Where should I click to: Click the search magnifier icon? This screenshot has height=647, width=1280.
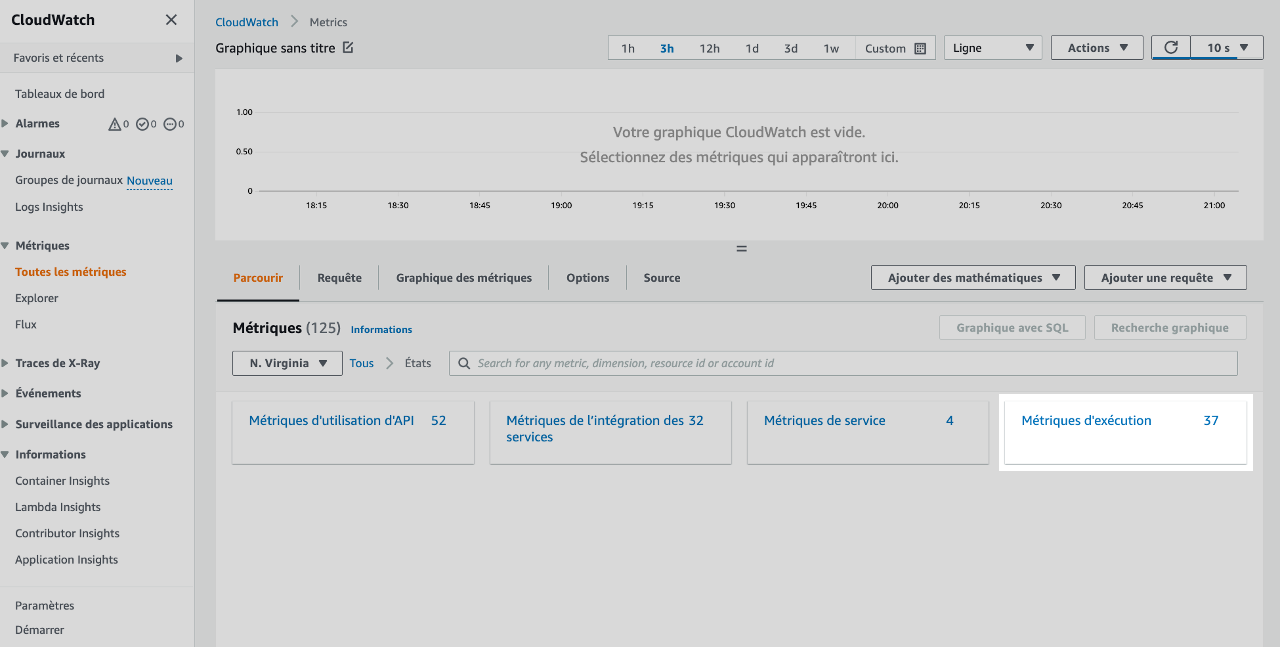[x=464, y=363]
